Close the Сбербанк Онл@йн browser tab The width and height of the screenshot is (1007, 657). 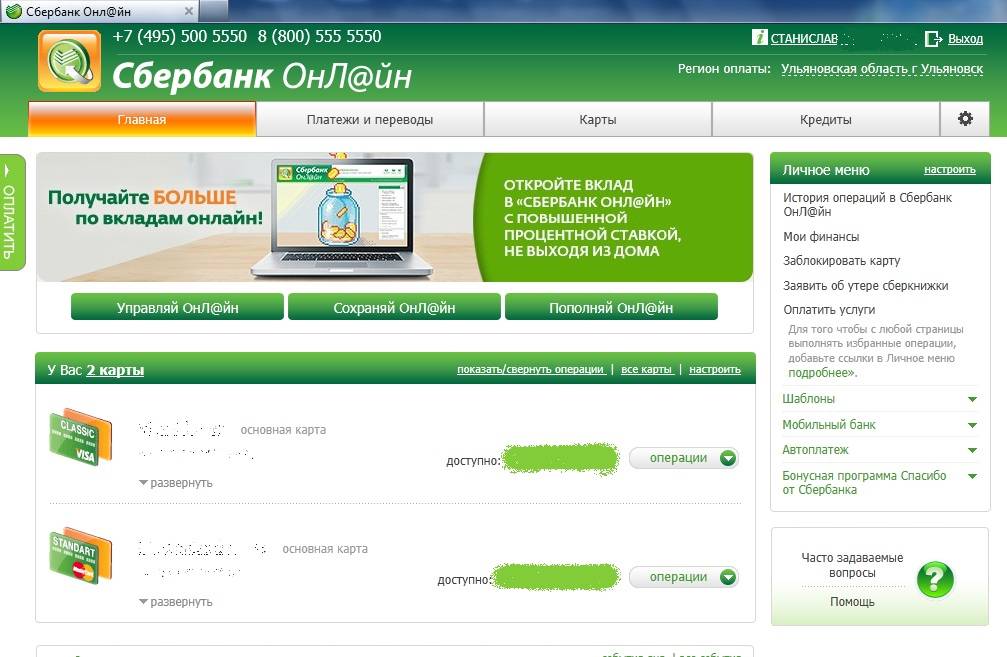(188, 11)
